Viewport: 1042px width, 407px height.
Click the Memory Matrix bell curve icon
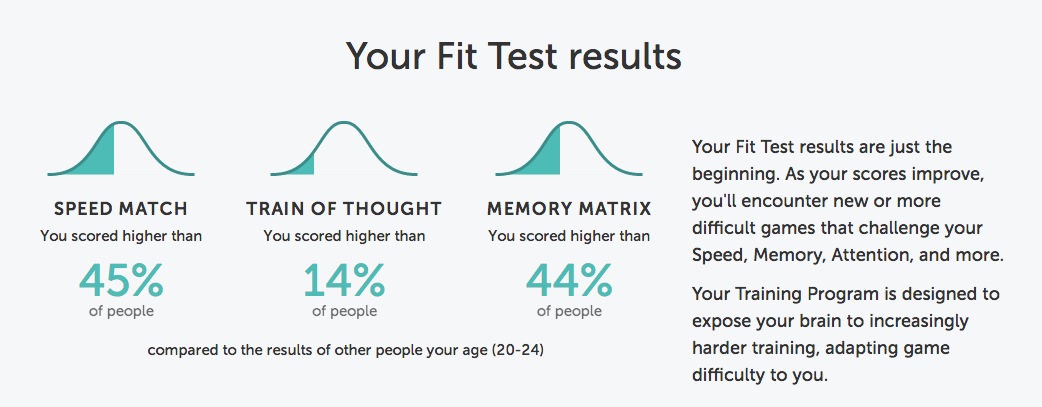(x=569, y=152)
